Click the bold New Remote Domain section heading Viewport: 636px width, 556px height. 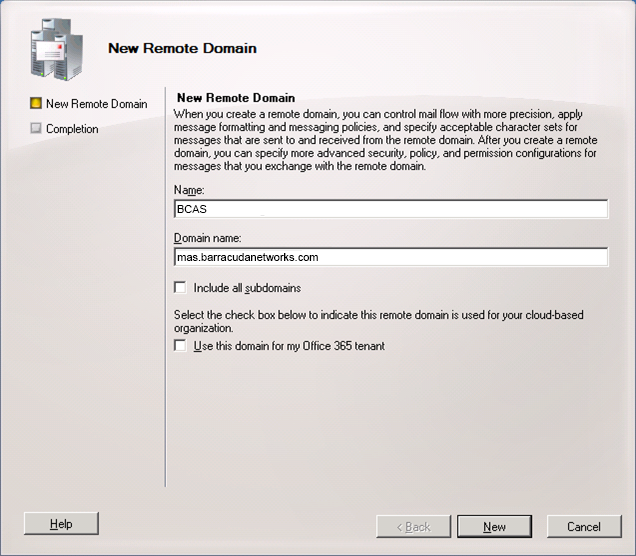click(236, 98)
